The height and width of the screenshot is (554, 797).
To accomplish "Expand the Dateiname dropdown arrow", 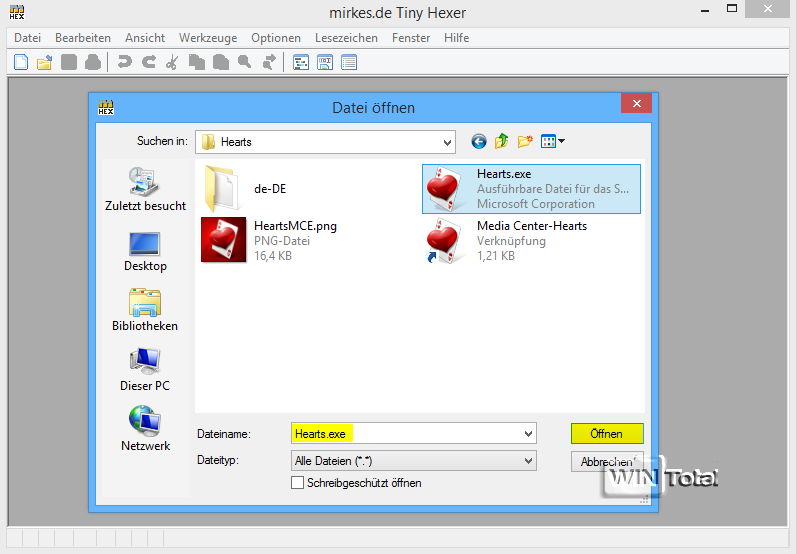I will [529, 434].
